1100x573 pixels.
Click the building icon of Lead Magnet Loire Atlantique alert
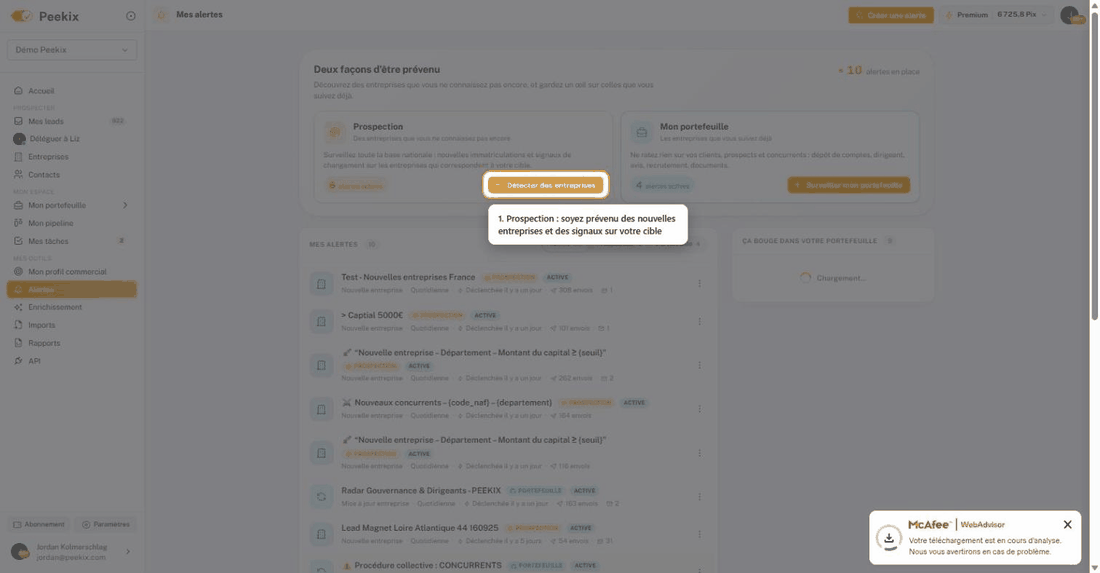click(321, 534)
